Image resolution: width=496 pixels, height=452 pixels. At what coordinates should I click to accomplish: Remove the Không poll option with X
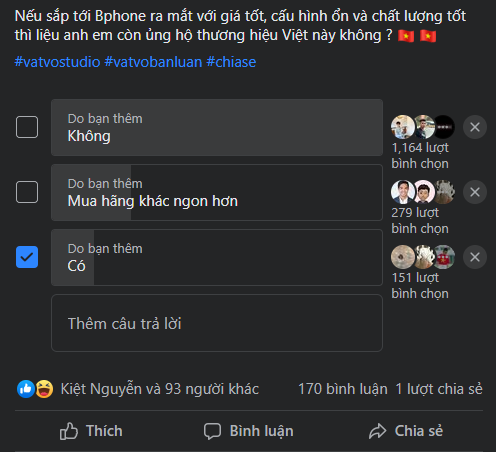475,127
